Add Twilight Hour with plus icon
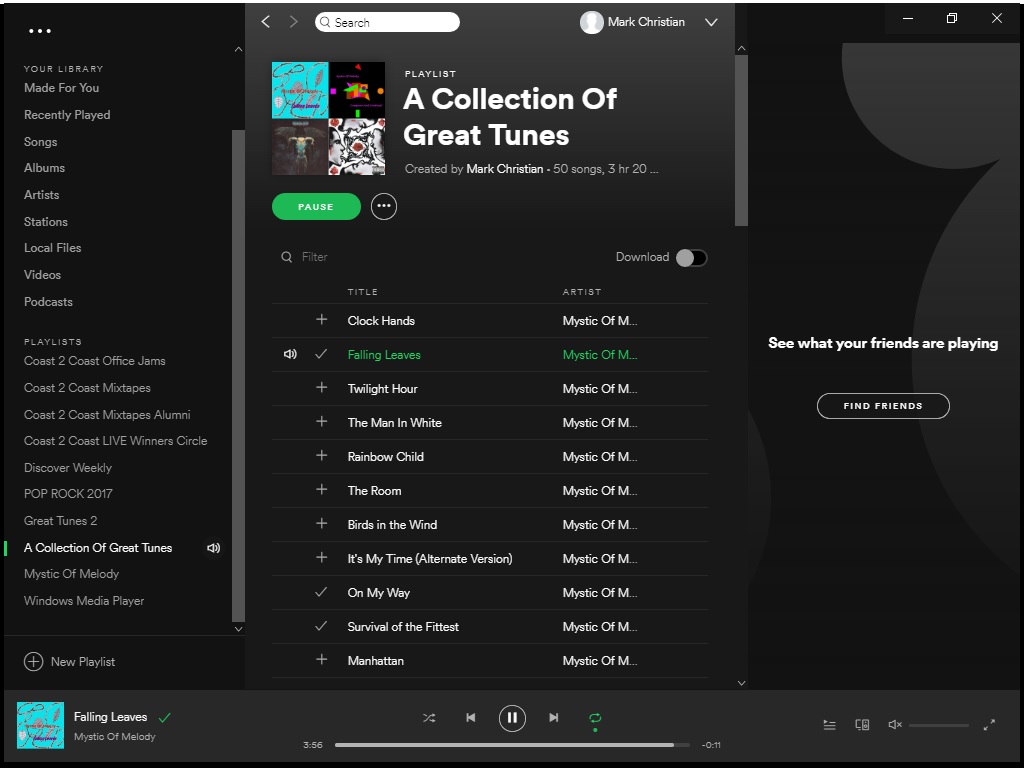 point(321,387)
